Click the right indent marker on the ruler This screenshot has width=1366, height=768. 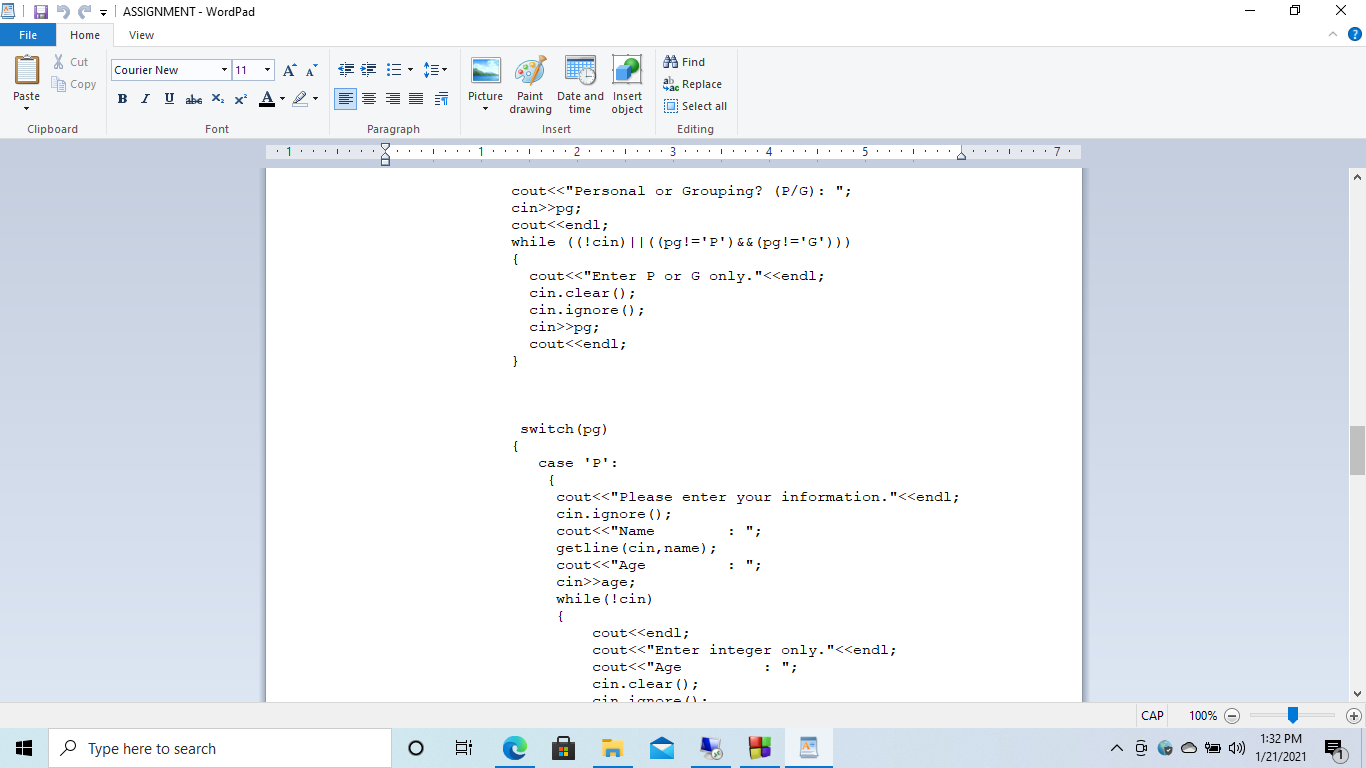point(961,155)
